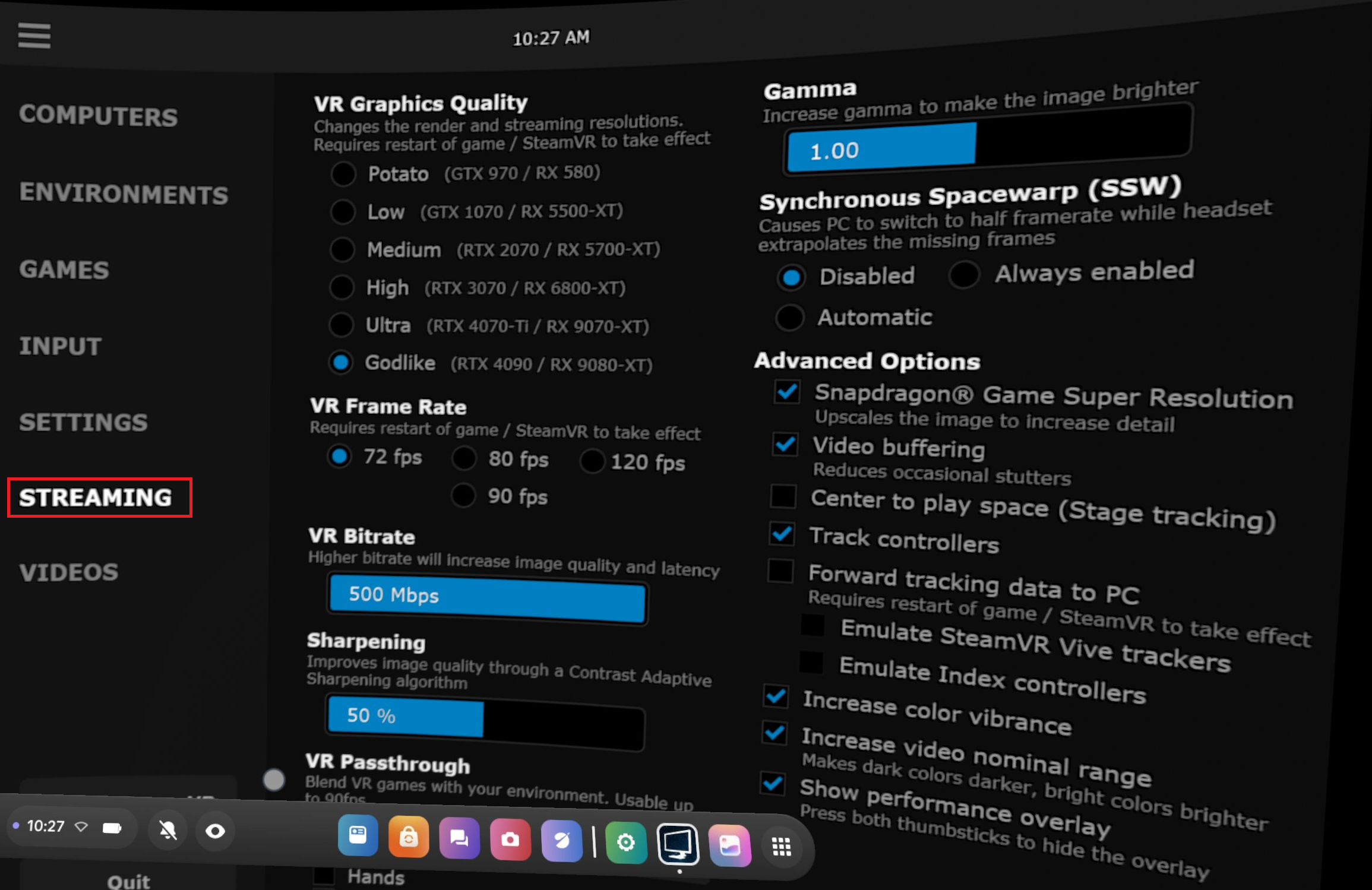The image size is (1372, 890).
Task: Set SSW to Always enabled
Action: [x=963, y=274]
